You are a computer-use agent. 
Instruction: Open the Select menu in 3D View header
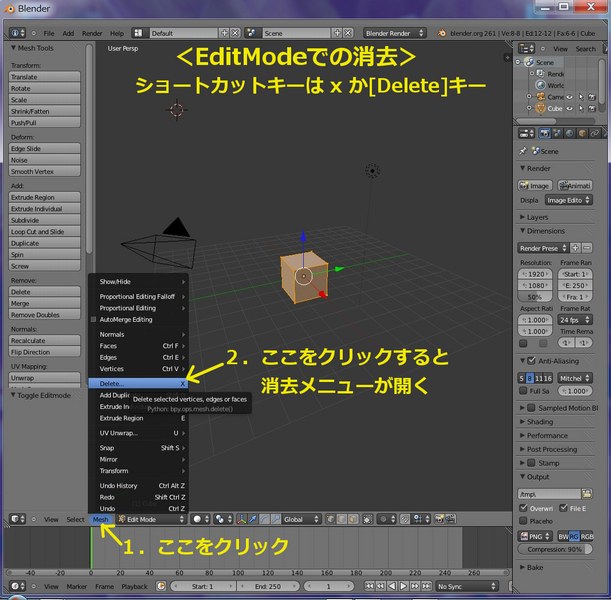(x=75, y=519)
